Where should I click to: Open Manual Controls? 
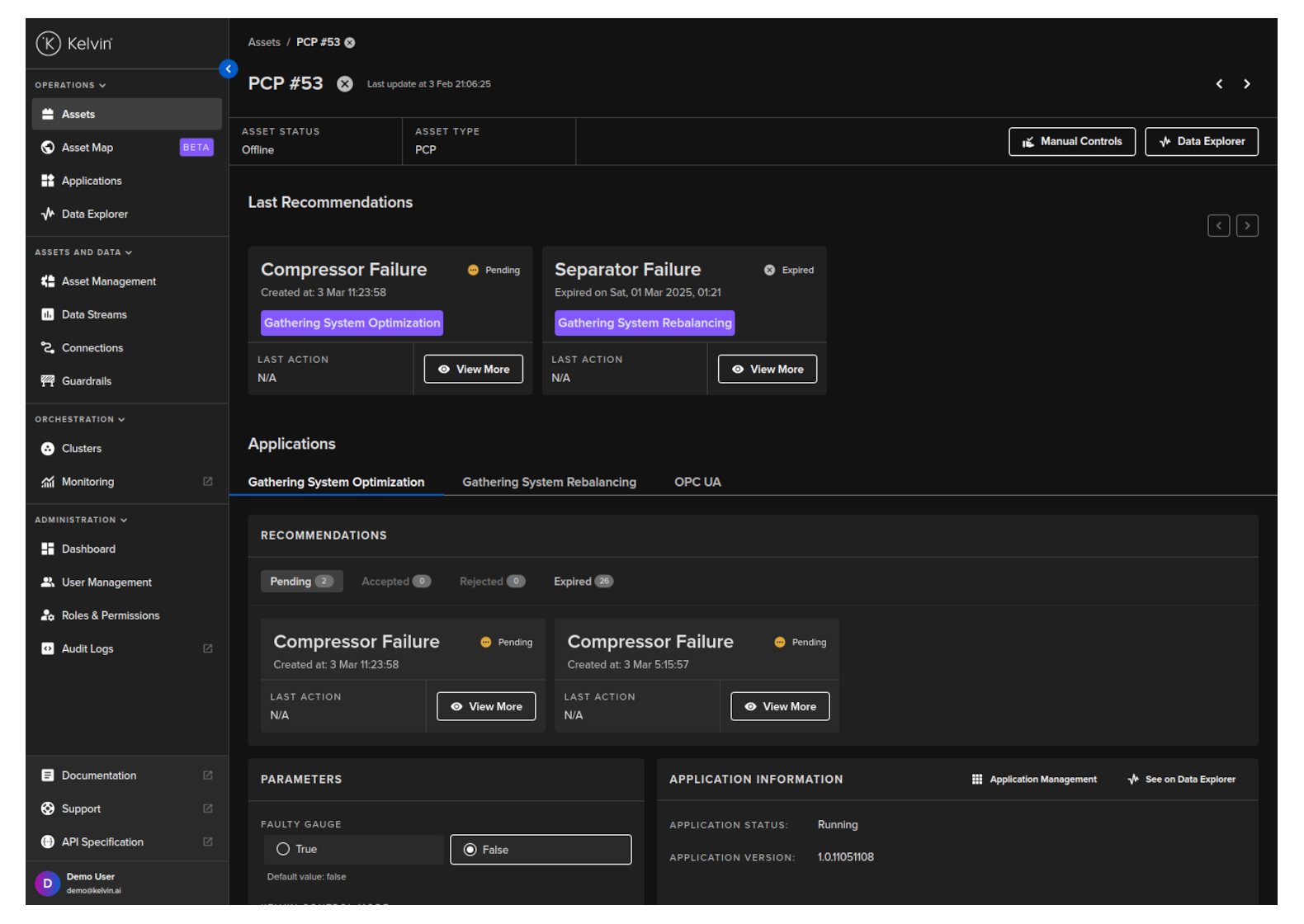tap(1071, 142)
